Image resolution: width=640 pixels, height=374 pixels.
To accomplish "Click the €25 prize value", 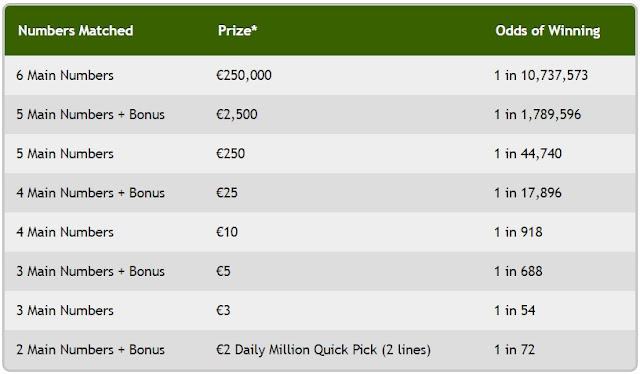I will pos(227,193).
